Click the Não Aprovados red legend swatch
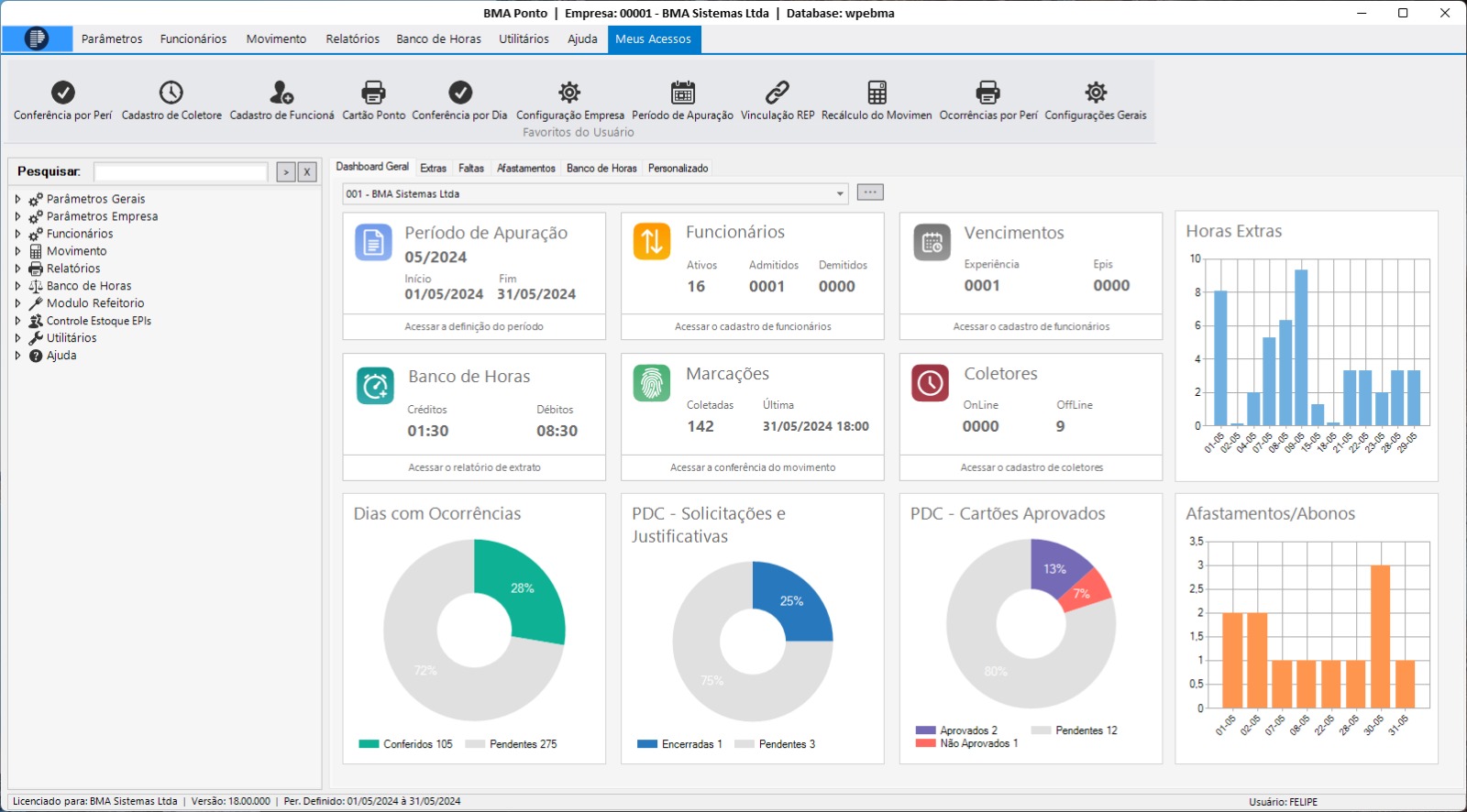Viewport: 1467px width, 812px height. click(925, 743)
